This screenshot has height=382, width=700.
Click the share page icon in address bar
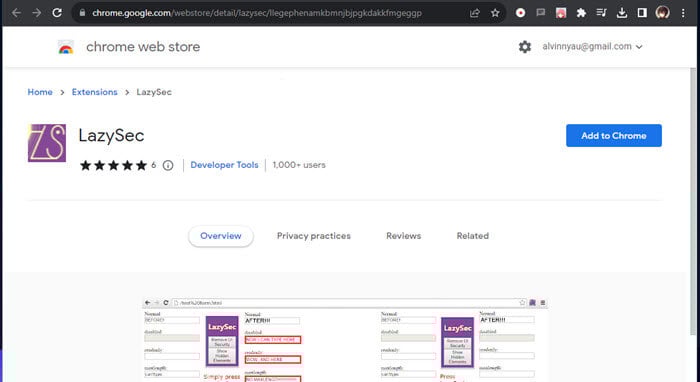click(x=475, y=13)
